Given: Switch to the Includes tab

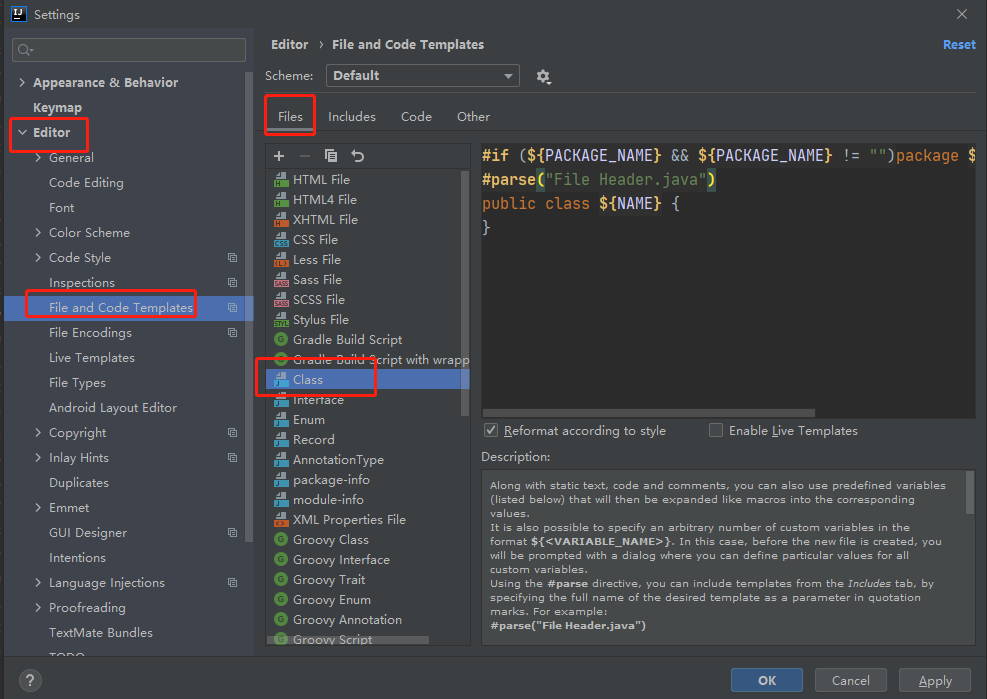Looking at the screenshot, I should click(x=352, y=117).
